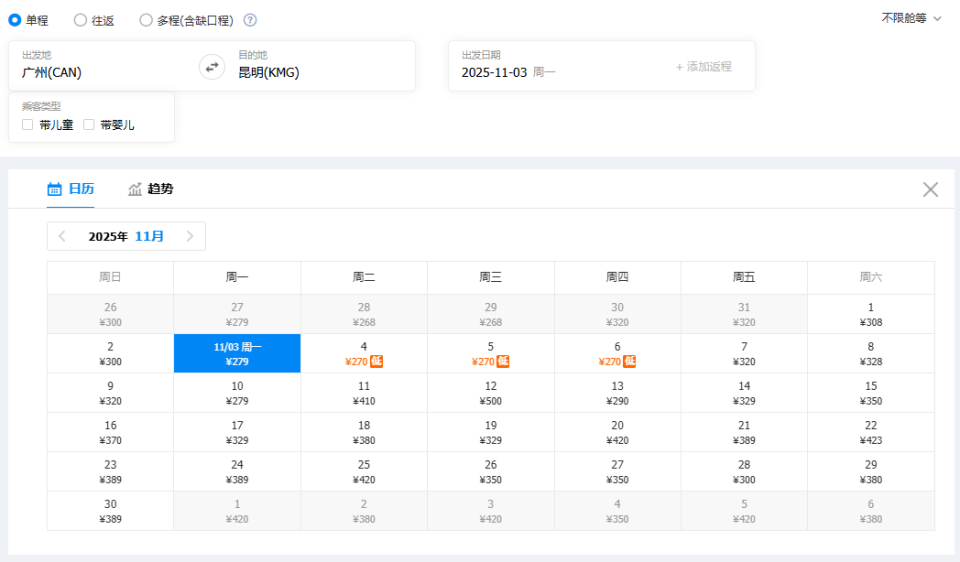Open the multi-trip help question mark icon
The width and height of the screenshot is (960, 562).
coord(250,20)
